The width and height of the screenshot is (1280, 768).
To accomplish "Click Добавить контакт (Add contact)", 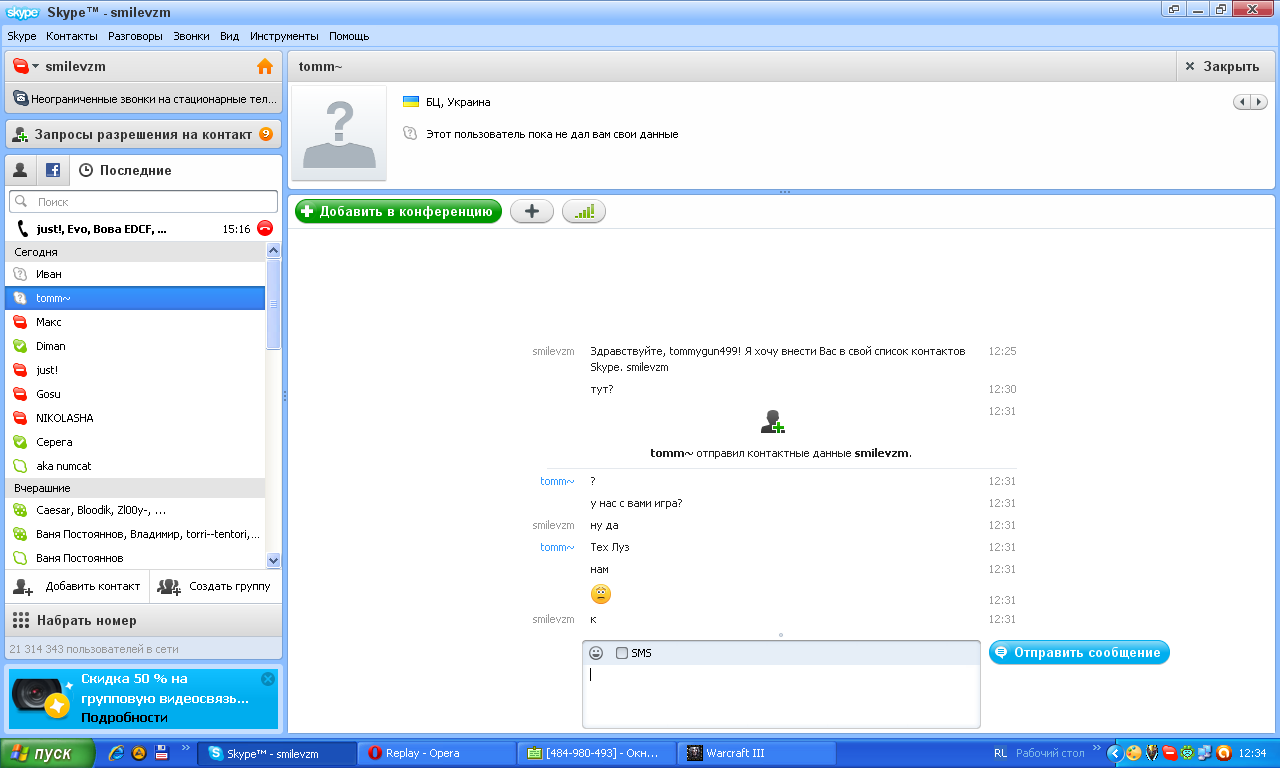I will point(77,587).
